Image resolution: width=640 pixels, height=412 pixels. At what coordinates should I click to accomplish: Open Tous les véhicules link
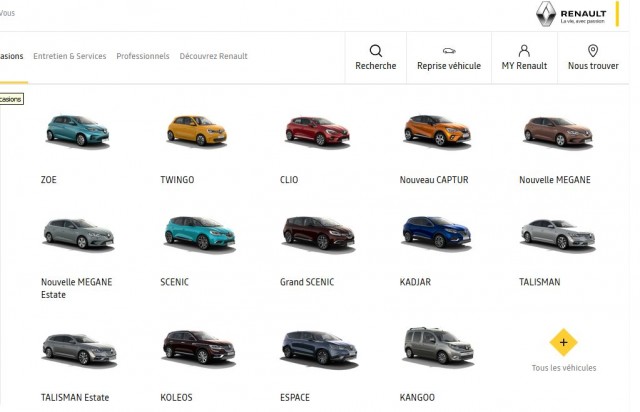(564, 368)
